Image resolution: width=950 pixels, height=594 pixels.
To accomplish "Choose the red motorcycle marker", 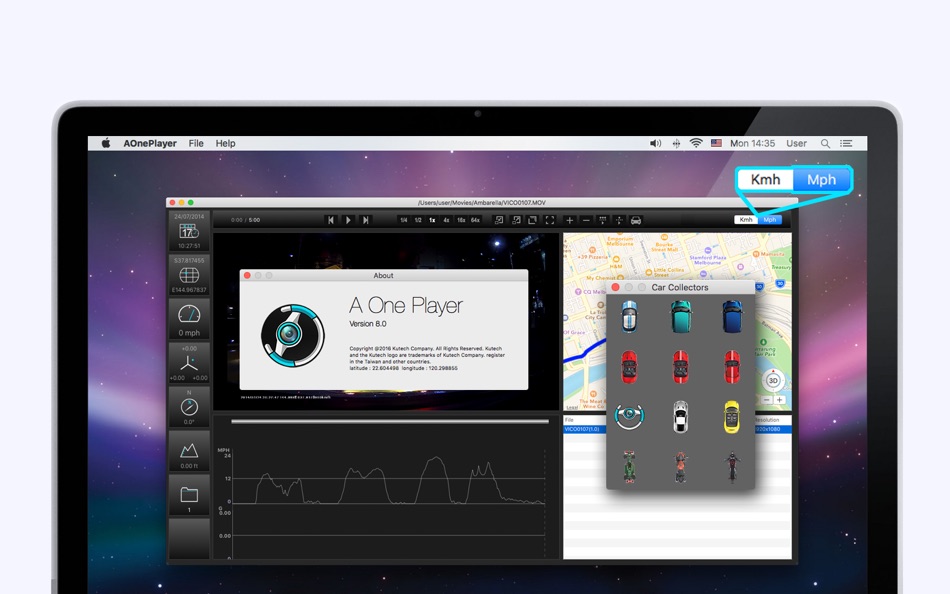I will 680,466.
